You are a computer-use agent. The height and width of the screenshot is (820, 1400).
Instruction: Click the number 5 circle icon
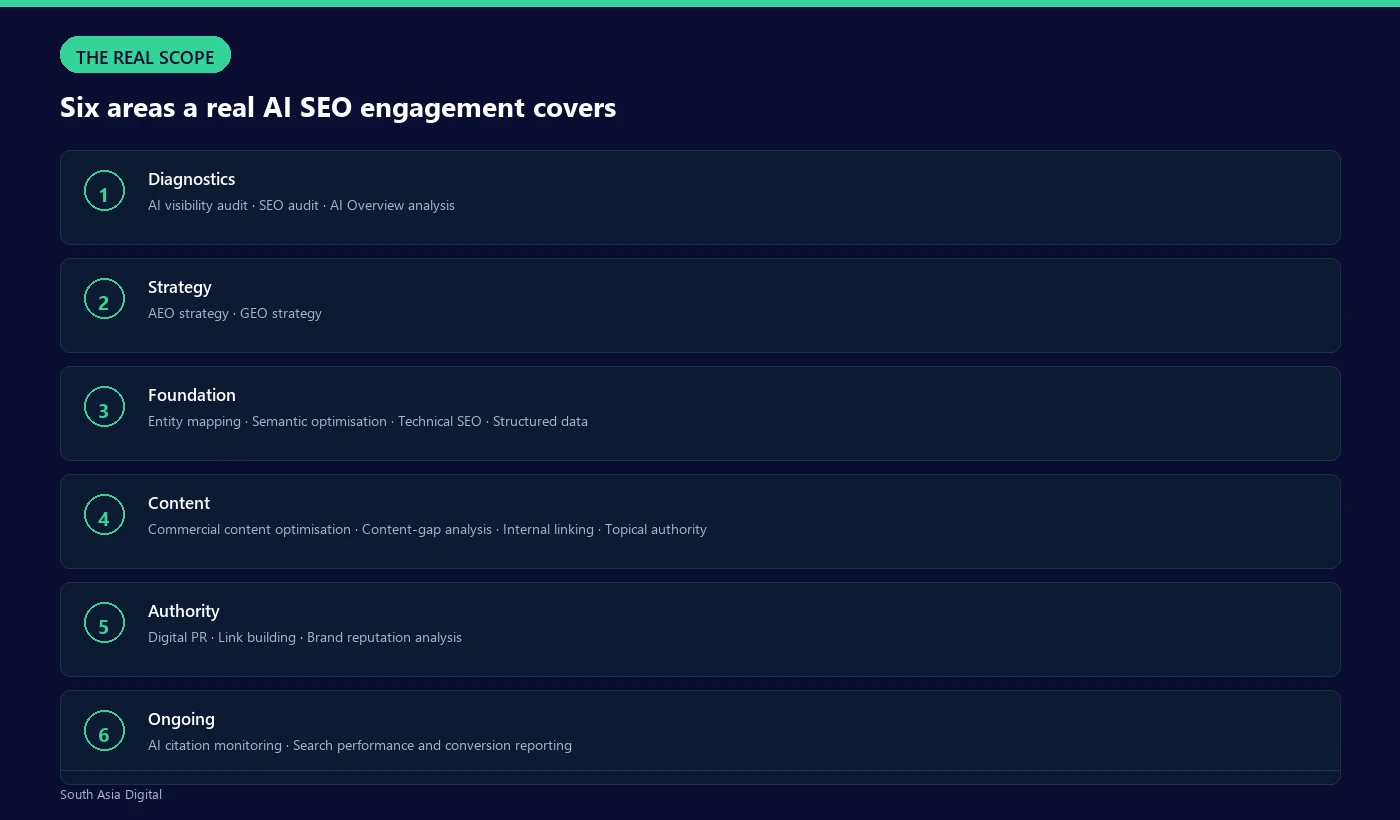(x=104, y=623)
